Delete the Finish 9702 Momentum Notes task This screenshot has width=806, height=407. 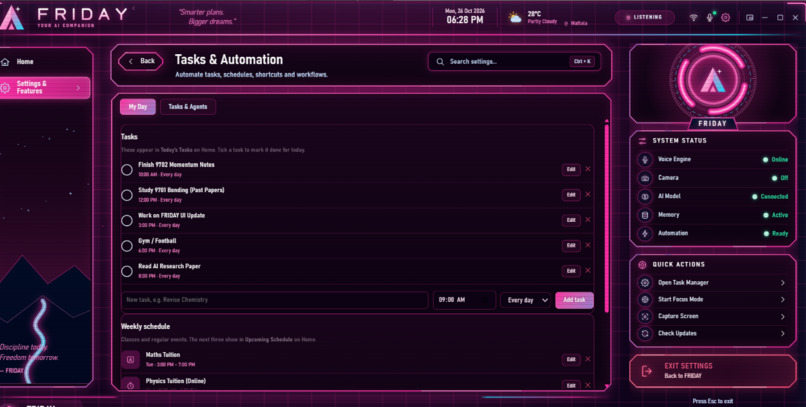pyautogui.click(x=588, y=169)
